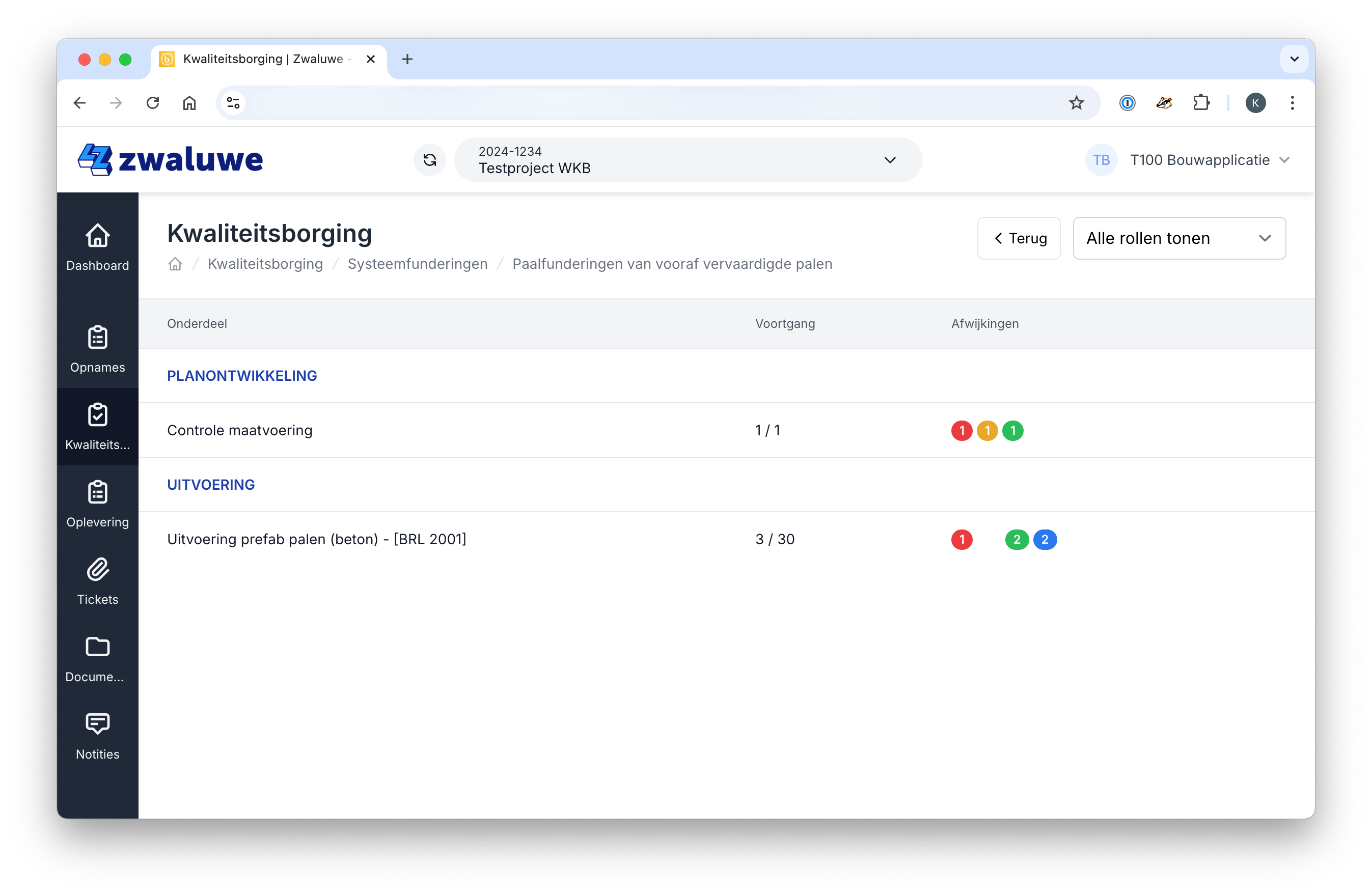The image size is (1372, 894).
Task: Click the breadcrumb home icon
Action: click(x=175, y=264)
